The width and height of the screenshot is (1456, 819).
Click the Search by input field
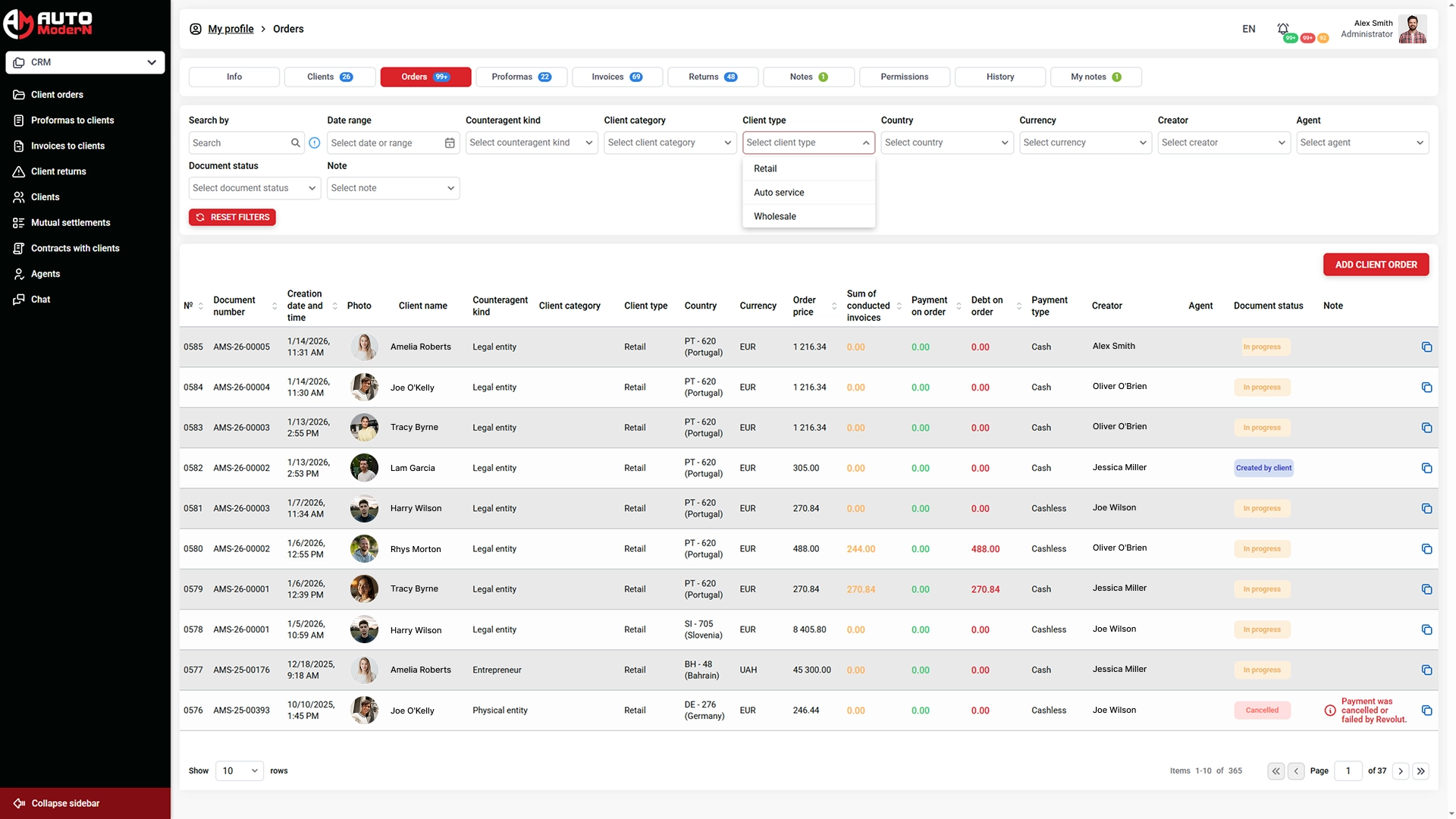coord(239,143)
